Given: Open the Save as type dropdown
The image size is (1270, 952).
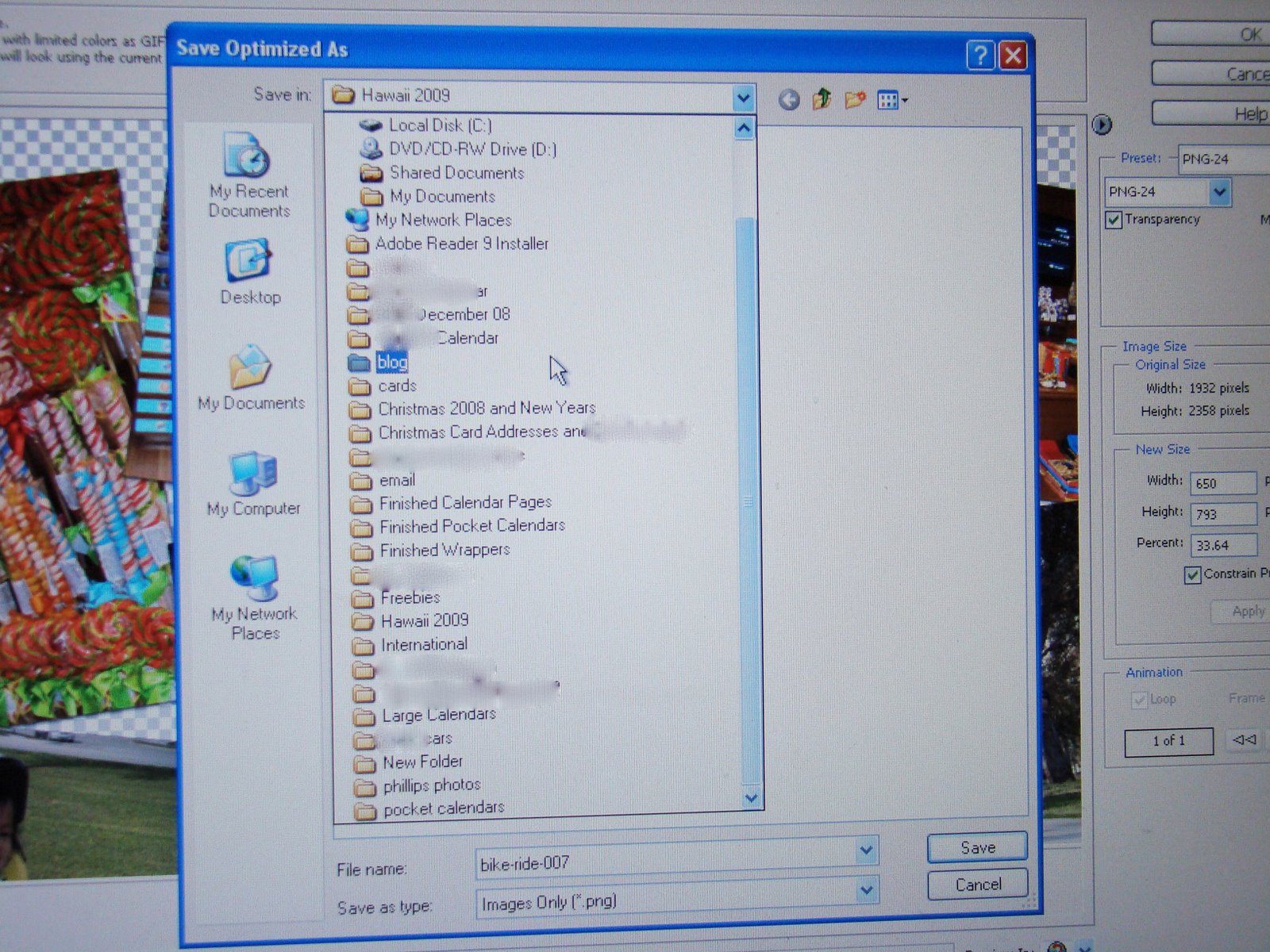Looking at the screenshot, I should coord(867,891).
